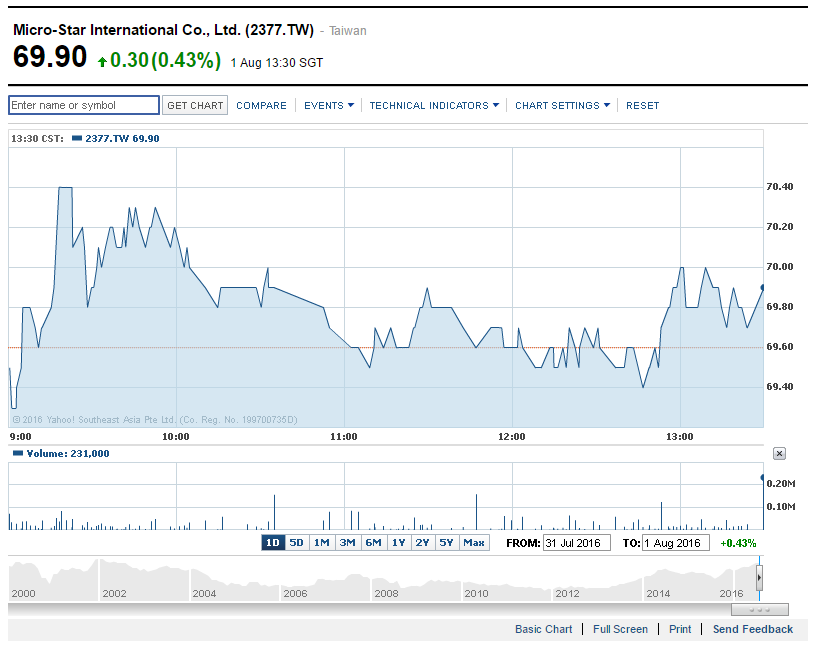
Task: Open the COMPARE option
Action: pyautogui.click(x=261, y=106)
